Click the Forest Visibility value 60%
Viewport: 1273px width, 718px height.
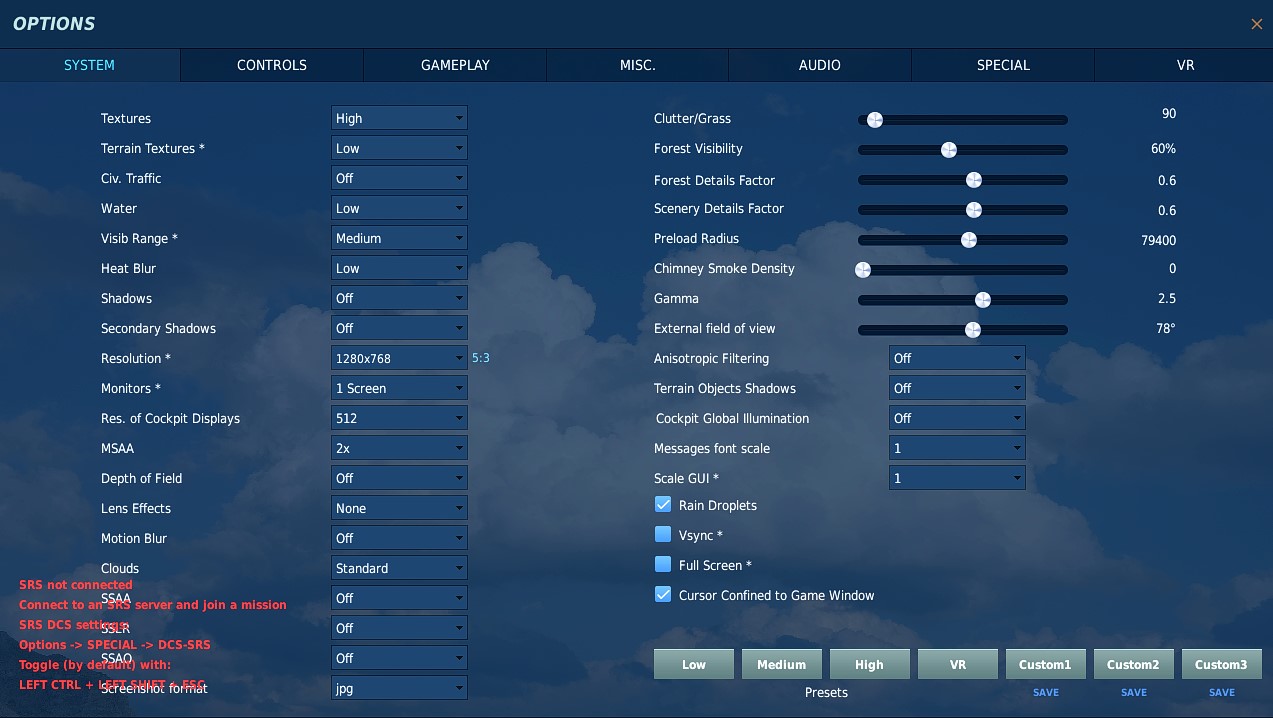(1163, 148)
